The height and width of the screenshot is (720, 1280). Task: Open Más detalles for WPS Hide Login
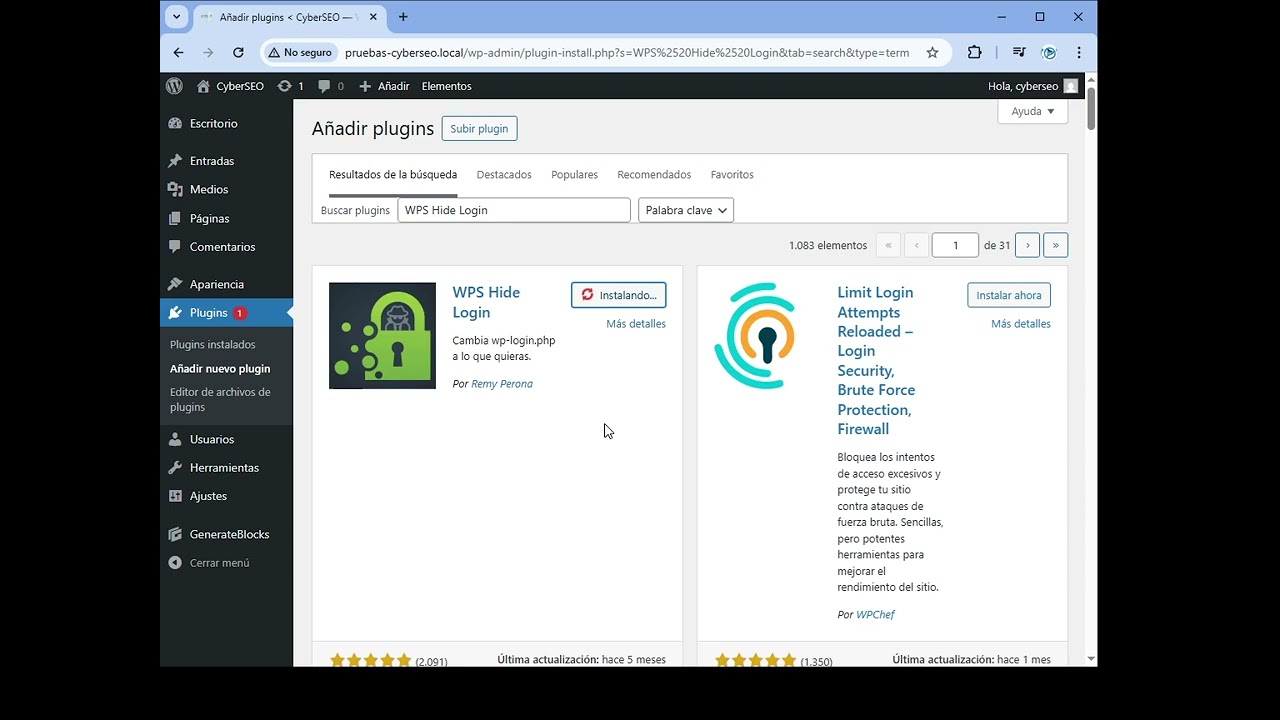tap(636, 324)
